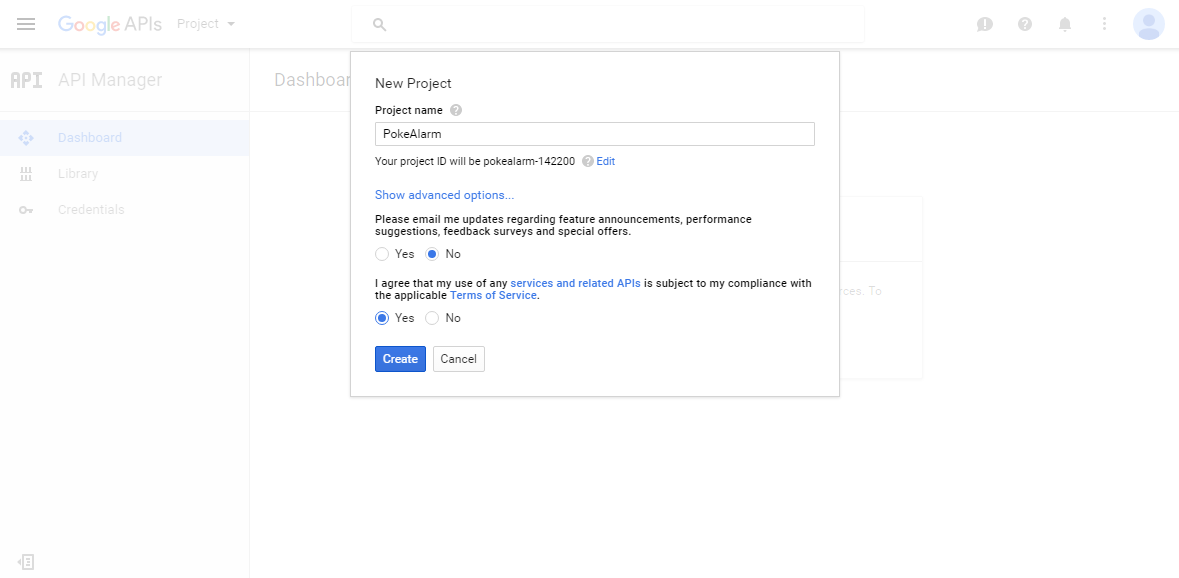Click the help icon beside Project name
Screen dimensions: 1179x578
click(456, 110)
